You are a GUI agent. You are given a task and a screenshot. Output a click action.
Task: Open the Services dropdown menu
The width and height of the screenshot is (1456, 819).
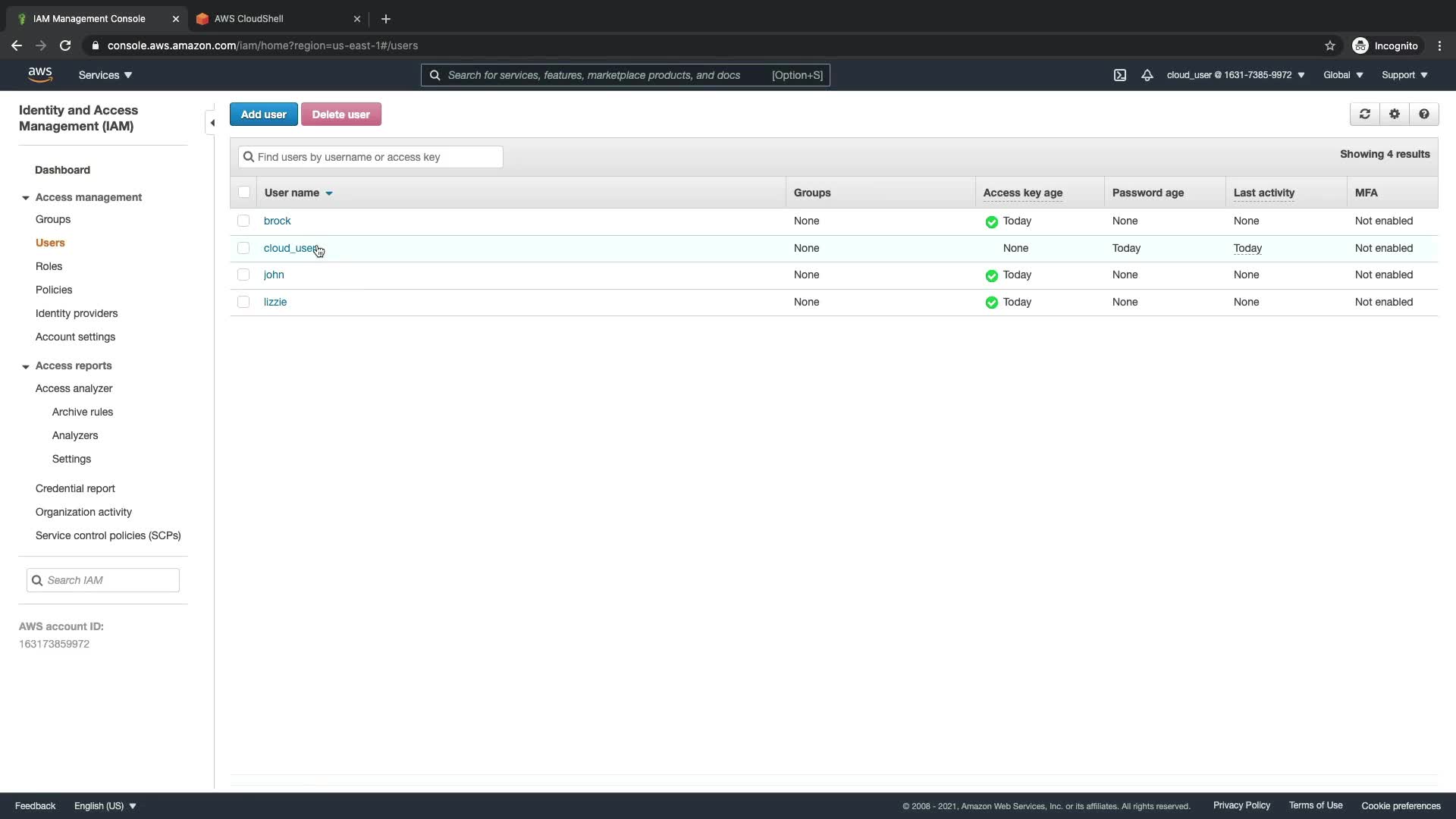point(105,75)
